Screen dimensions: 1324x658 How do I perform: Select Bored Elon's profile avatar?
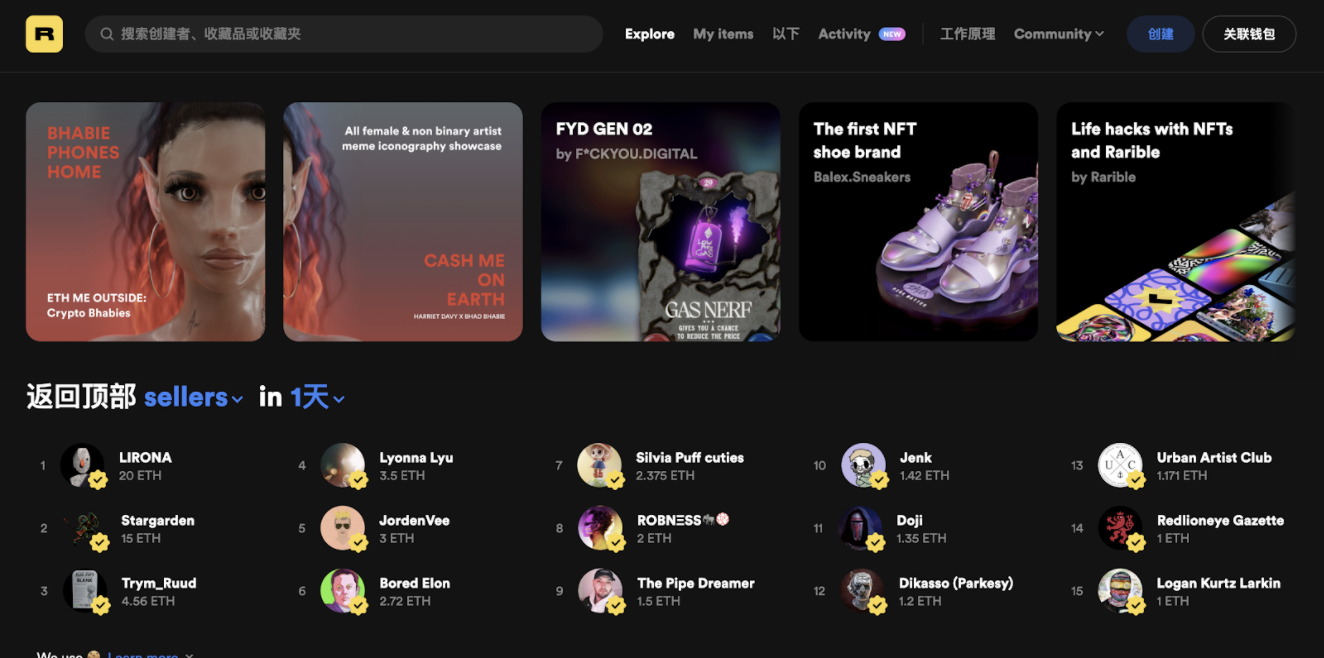coord(342,591)
